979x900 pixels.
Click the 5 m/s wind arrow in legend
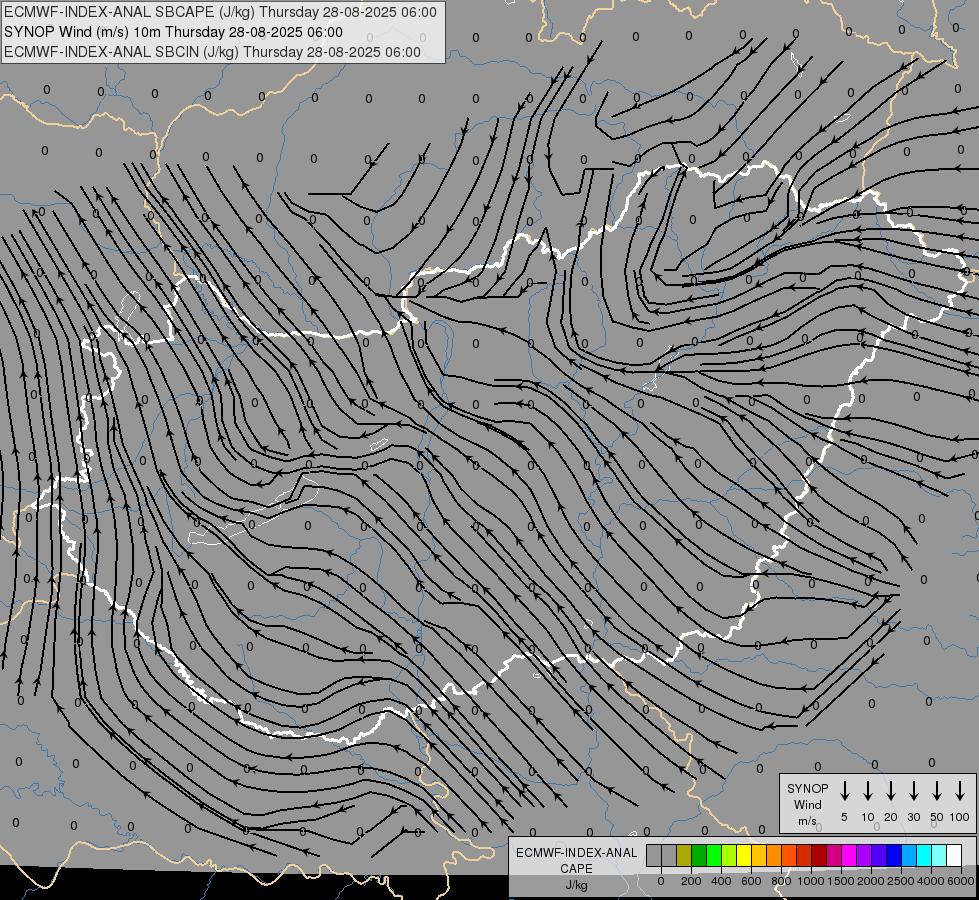tap(844, 791)
